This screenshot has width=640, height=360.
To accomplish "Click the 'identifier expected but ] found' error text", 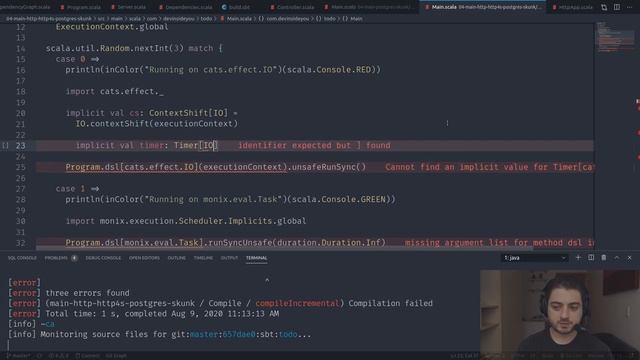I will tap(314, 145).
